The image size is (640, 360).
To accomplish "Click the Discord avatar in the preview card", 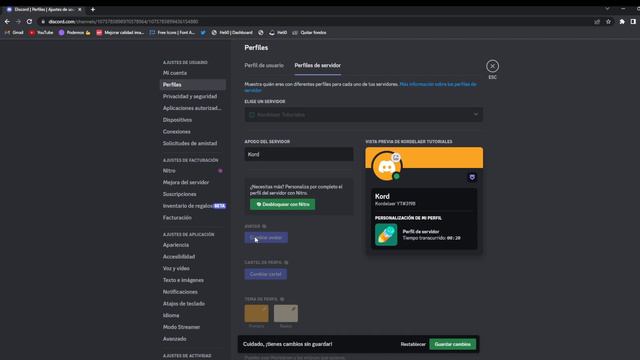I will 386,167.
